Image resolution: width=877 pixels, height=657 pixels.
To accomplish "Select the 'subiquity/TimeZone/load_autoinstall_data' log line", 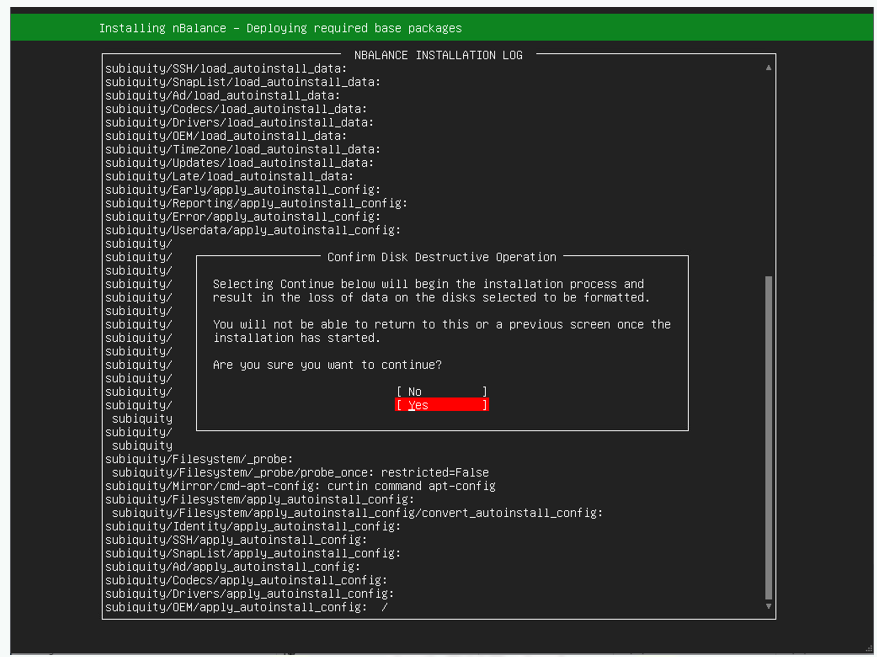I will point(239,149).
